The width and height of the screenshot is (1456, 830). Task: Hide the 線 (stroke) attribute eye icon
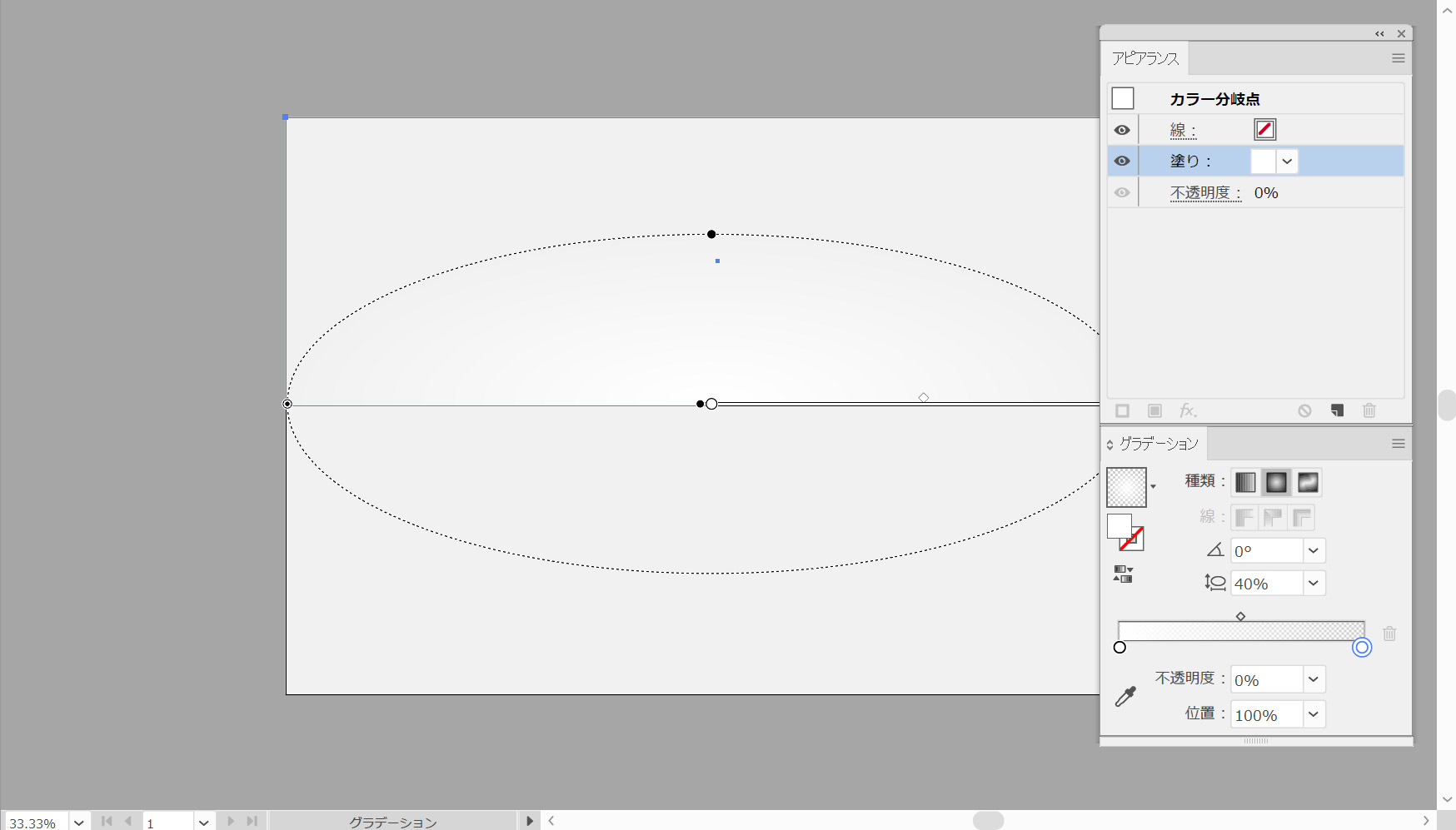coord(1122,130)
